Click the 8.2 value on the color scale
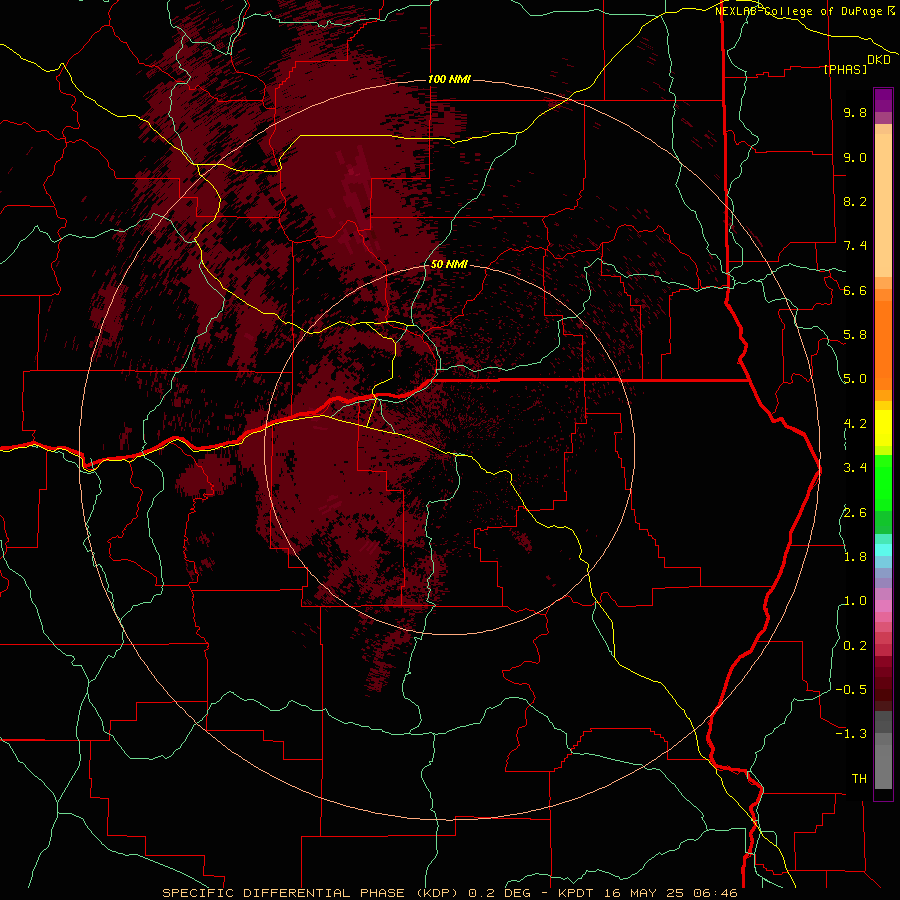The height and width of the screenshot is (900, 900). (x=855, y=201)
